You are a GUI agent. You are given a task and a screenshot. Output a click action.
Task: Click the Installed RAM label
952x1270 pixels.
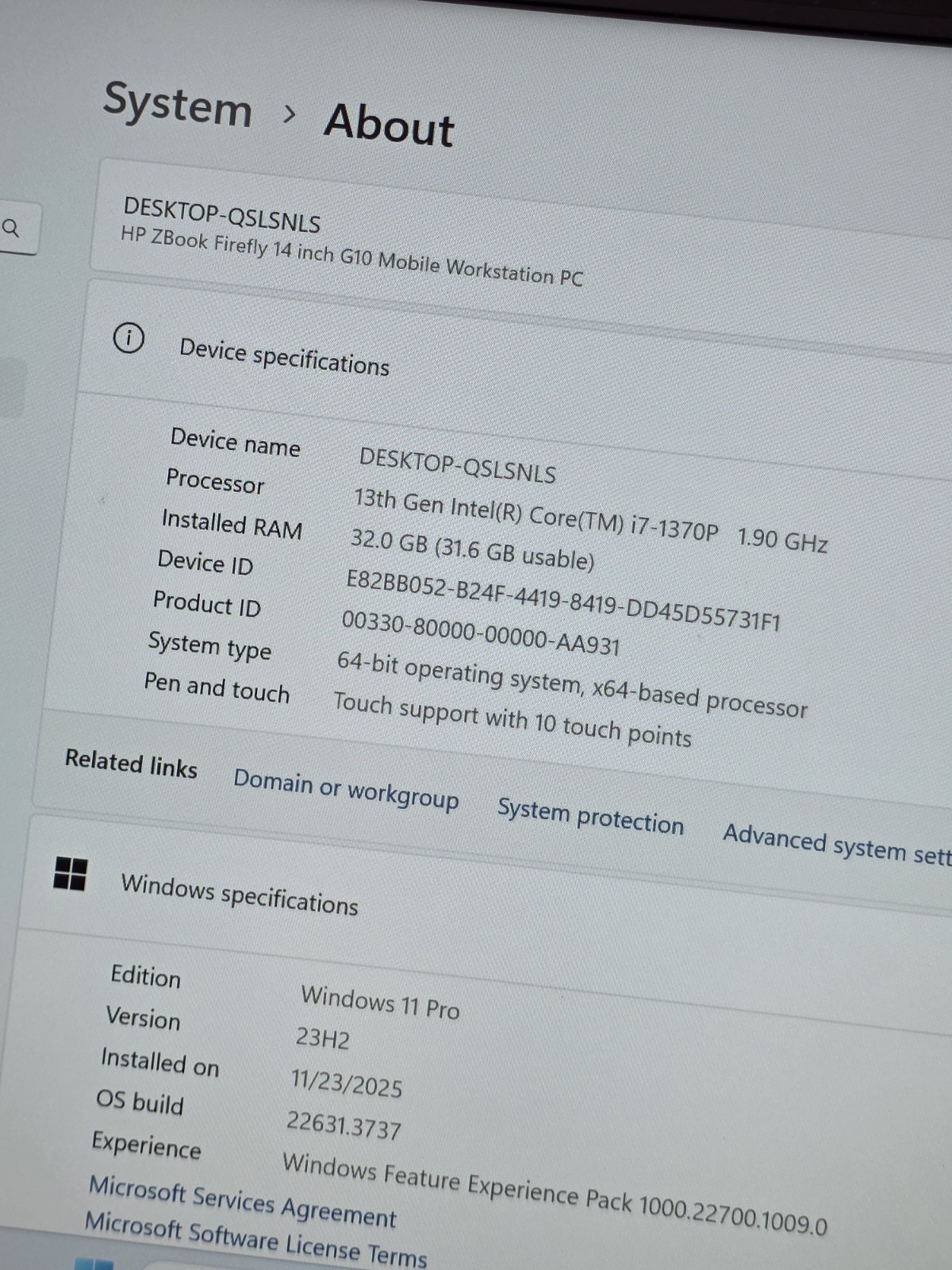click(232, 524)
